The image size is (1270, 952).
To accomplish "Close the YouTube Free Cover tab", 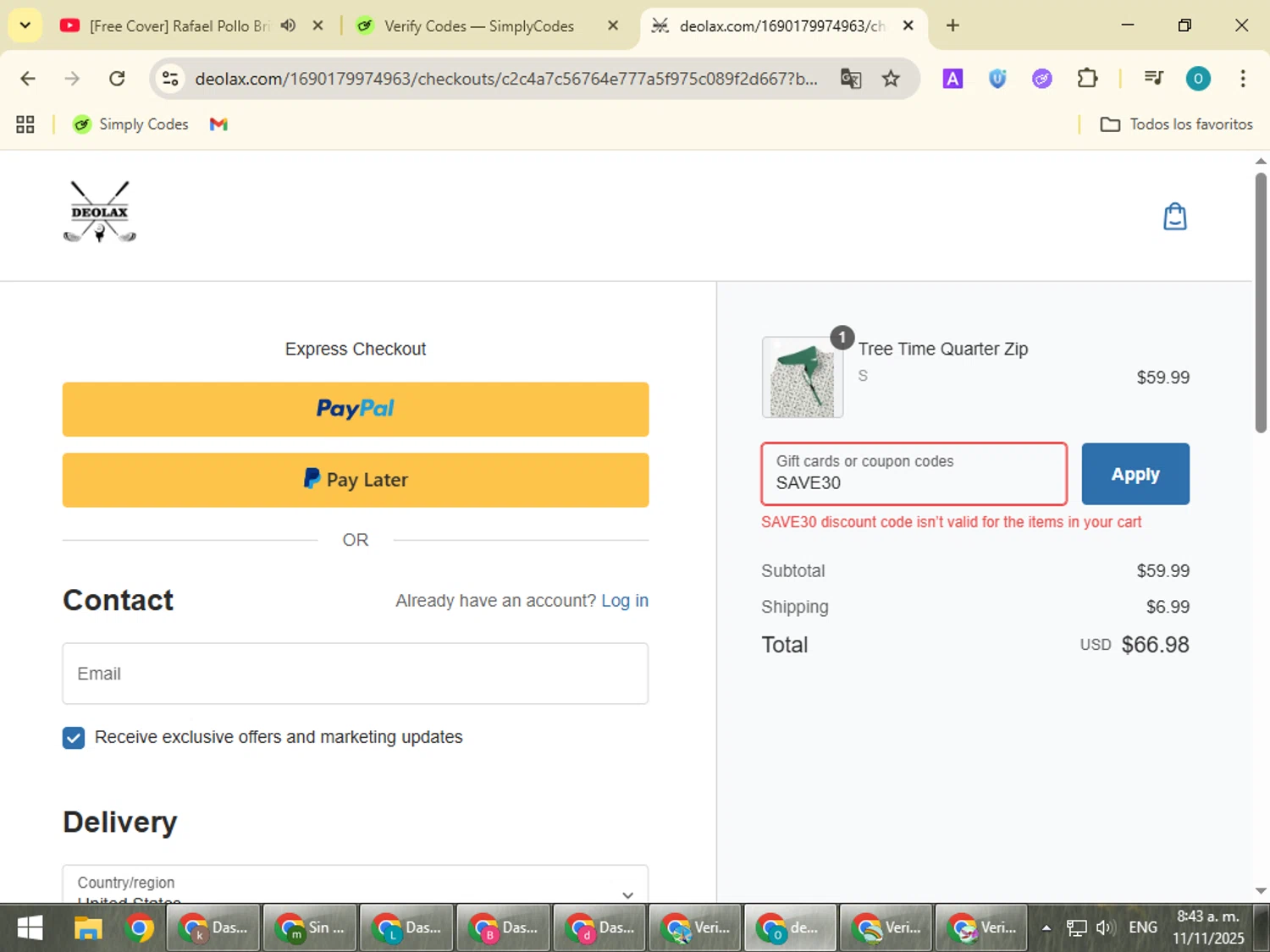I will [318, 25].
